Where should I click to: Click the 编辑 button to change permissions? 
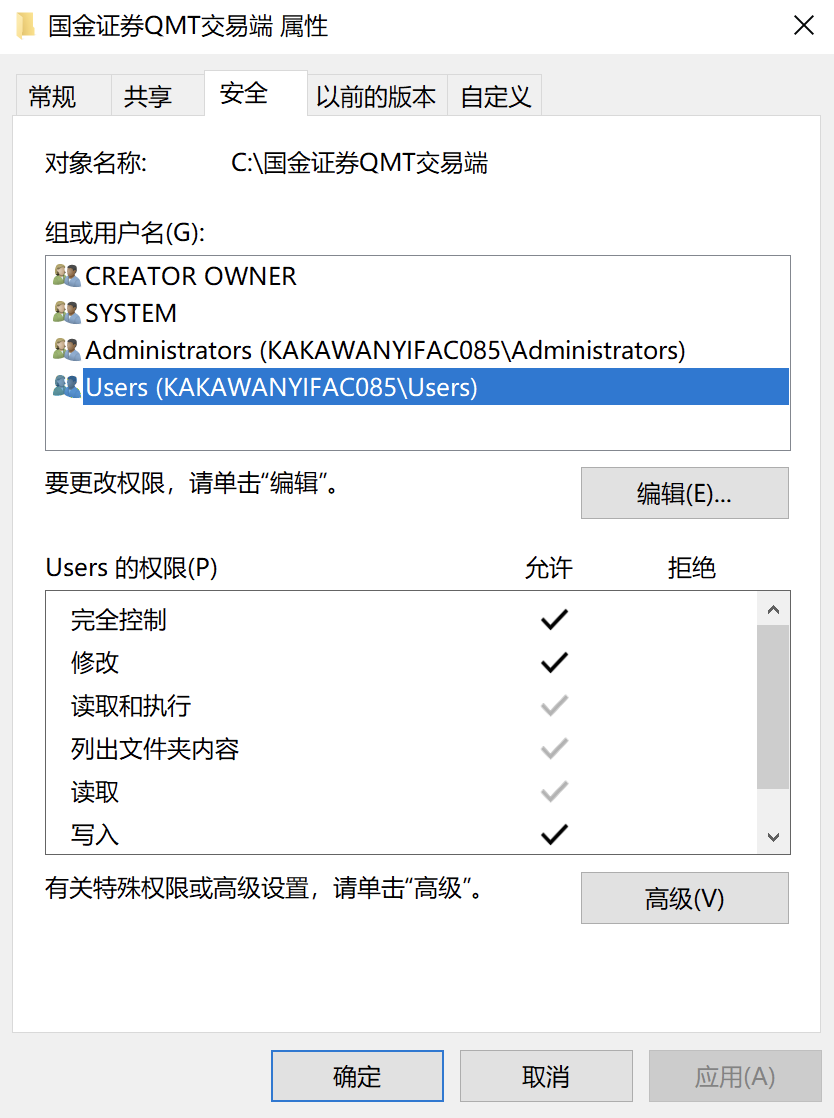tap(684, 493)
